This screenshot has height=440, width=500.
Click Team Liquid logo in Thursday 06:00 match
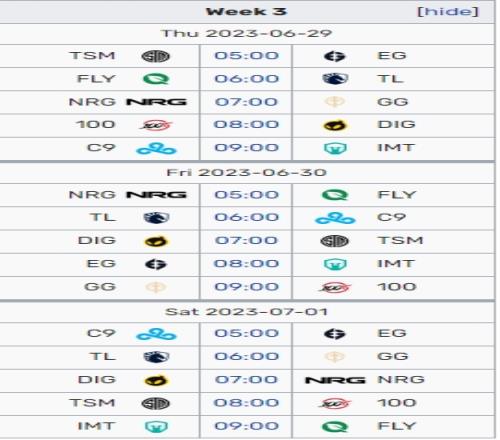335,79
